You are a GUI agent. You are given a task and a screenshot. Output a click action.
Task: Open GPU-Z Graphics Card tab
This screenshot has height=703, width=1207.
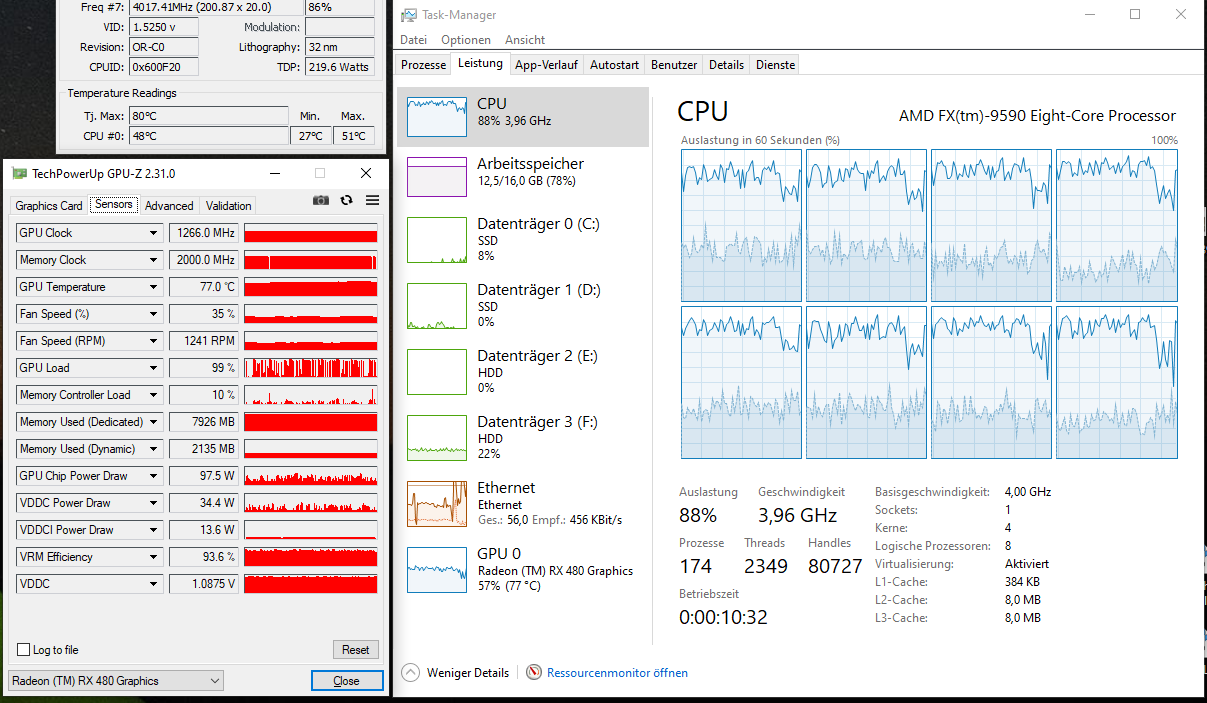point(49,206)
